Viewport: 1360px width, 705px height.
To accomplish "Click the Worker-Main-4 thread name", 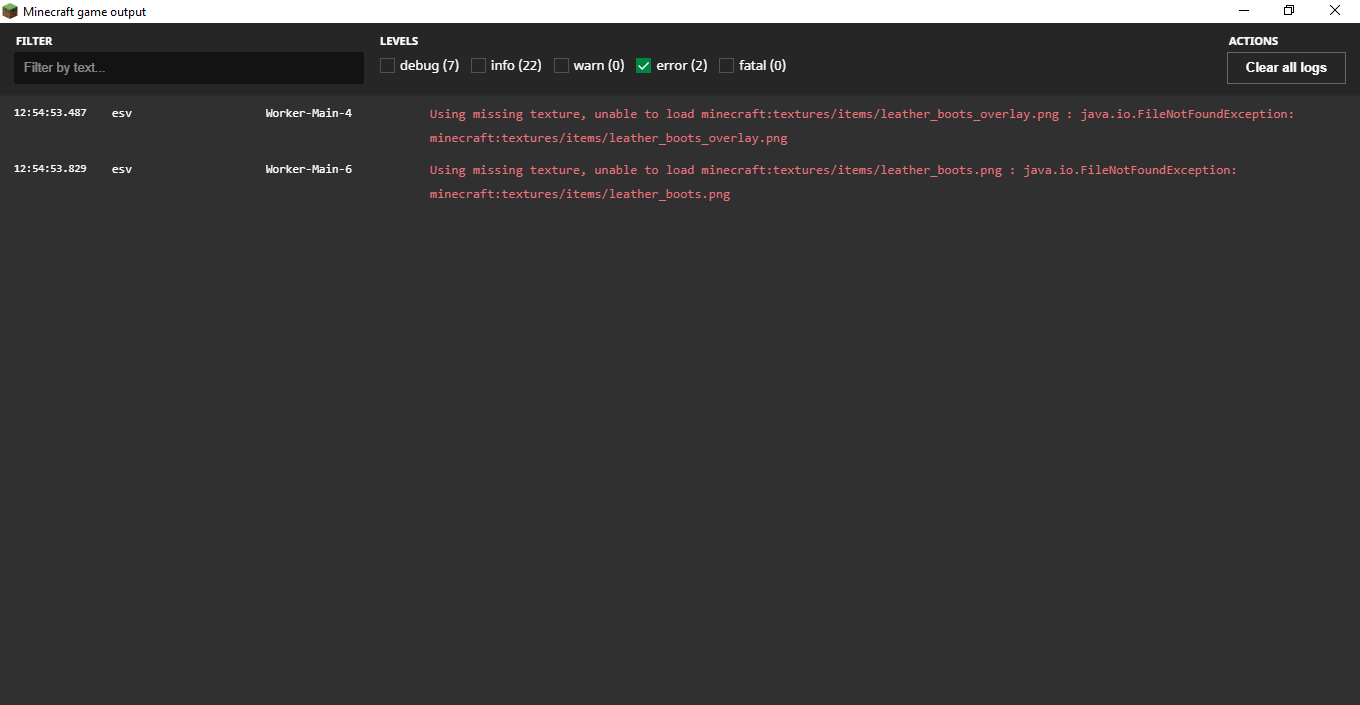I will (x=308, y=113).
